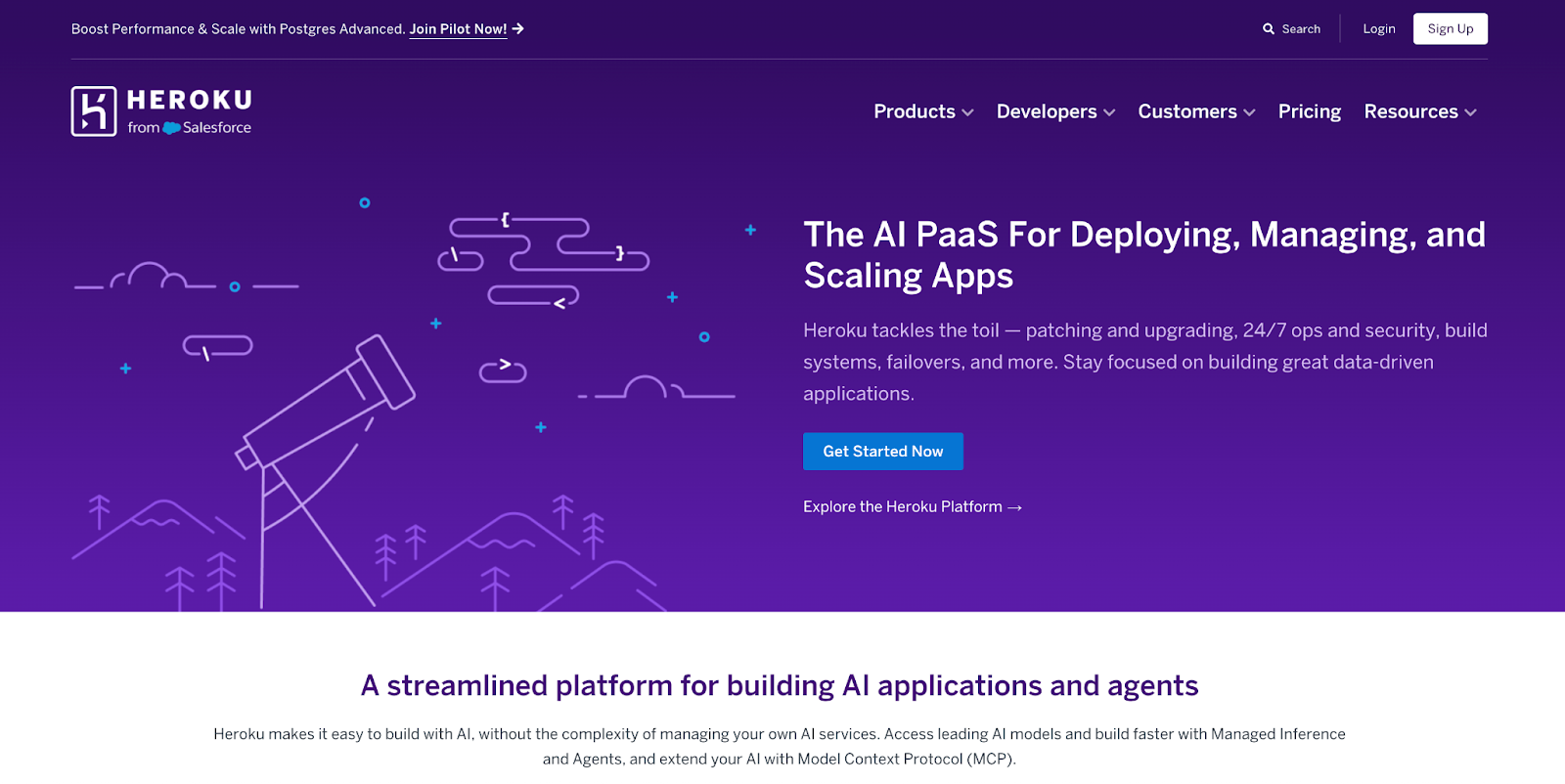The height and width of the screenshot is (784, 1565).
Task: Expand the Products chevron
Action: click(x=967, y=113)
